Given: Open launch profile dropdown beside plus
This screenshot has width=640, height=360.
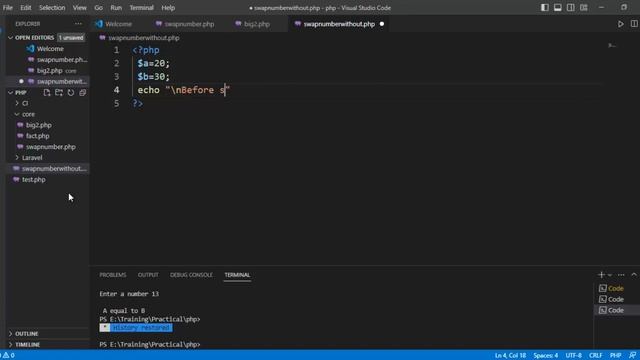Looking at the screenshot, I should [x=610, y=275].
